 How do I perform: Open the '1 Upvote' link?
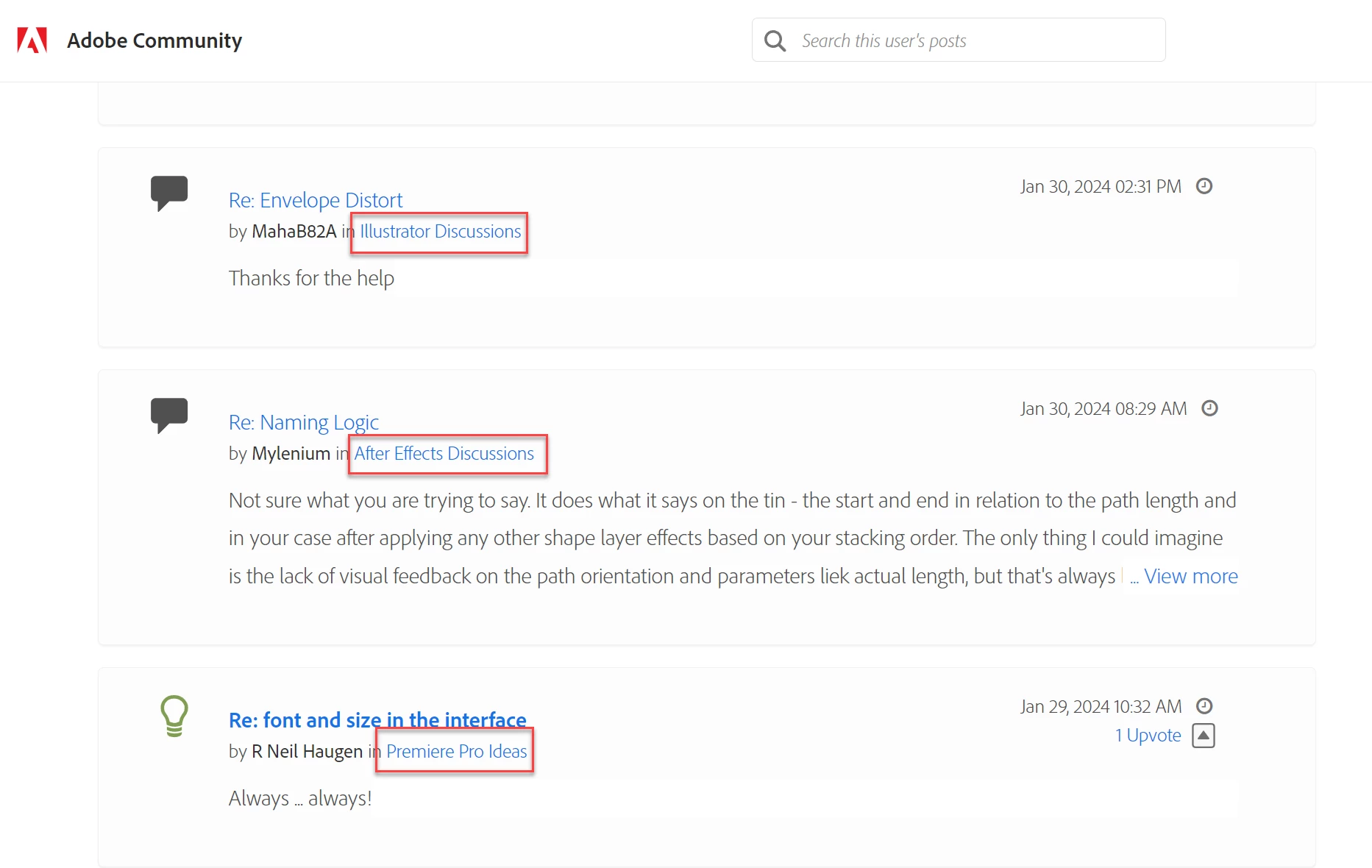1148,735
